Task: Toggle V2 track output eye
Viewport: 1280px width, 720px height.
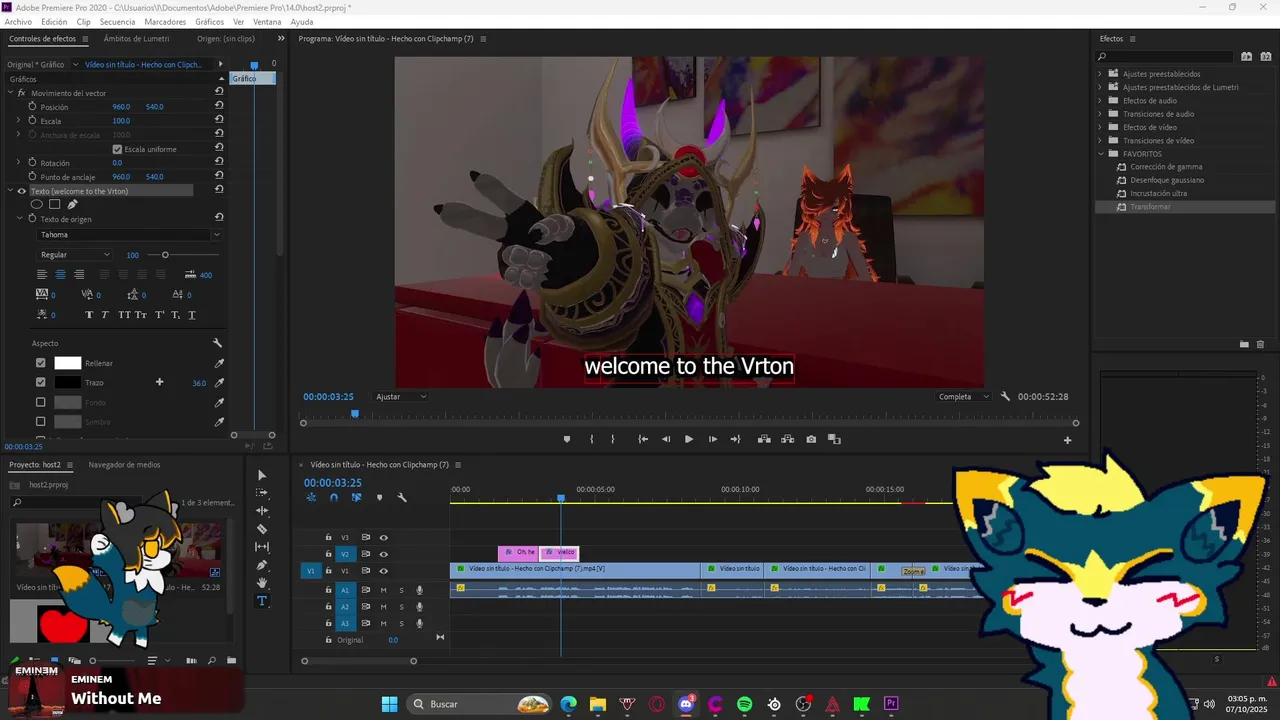Action: coord(383,554)
